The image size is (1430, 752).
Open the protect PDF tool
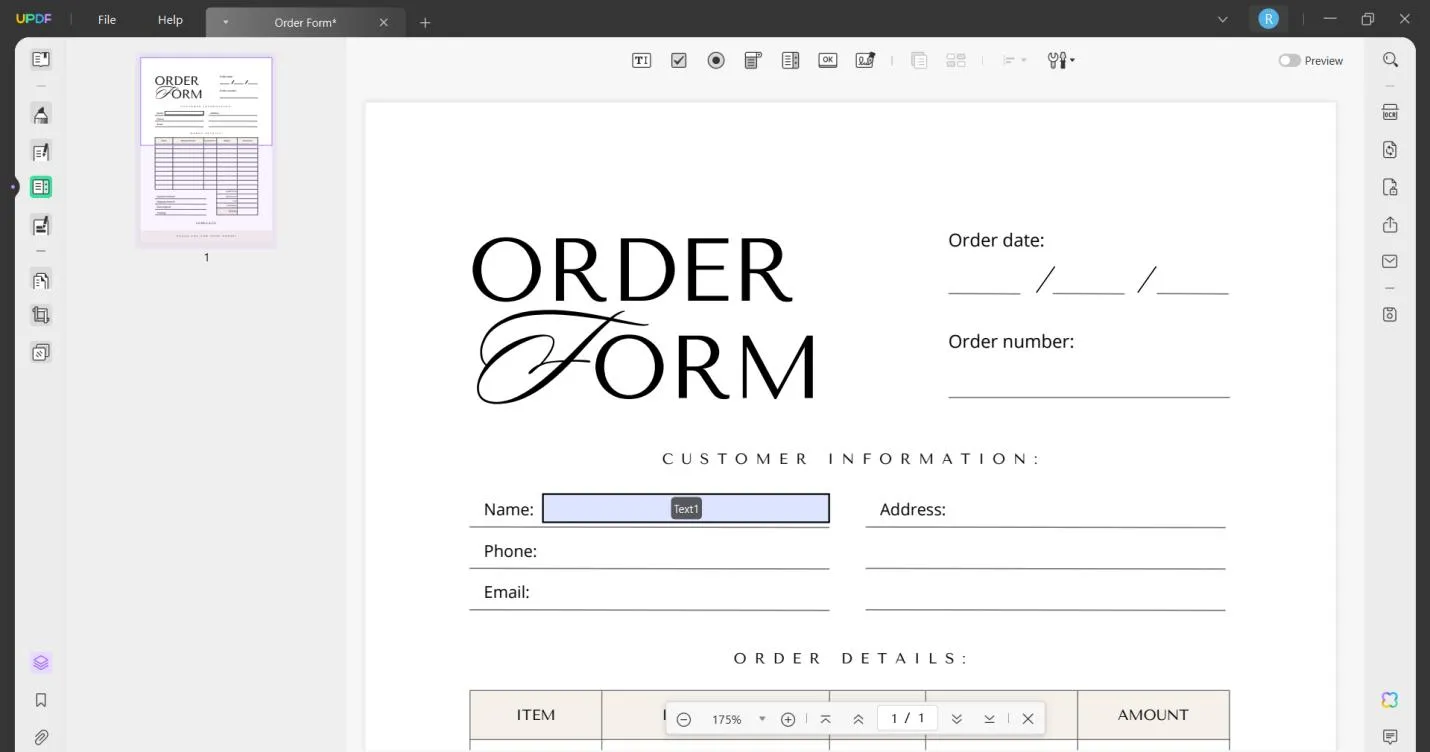(1390, 187)
